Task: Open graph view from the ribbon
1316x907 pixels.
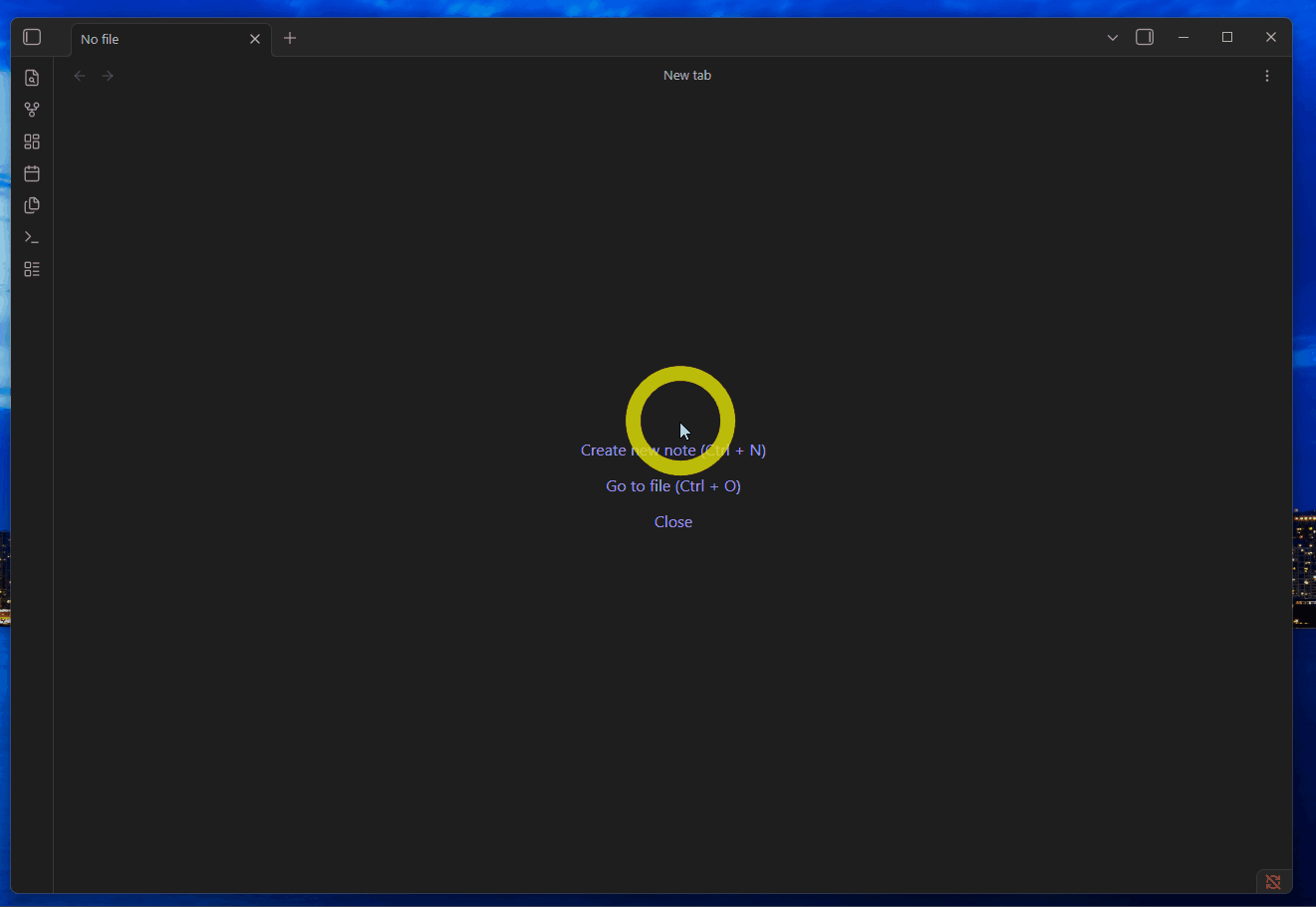Action: tap(32, 110)
